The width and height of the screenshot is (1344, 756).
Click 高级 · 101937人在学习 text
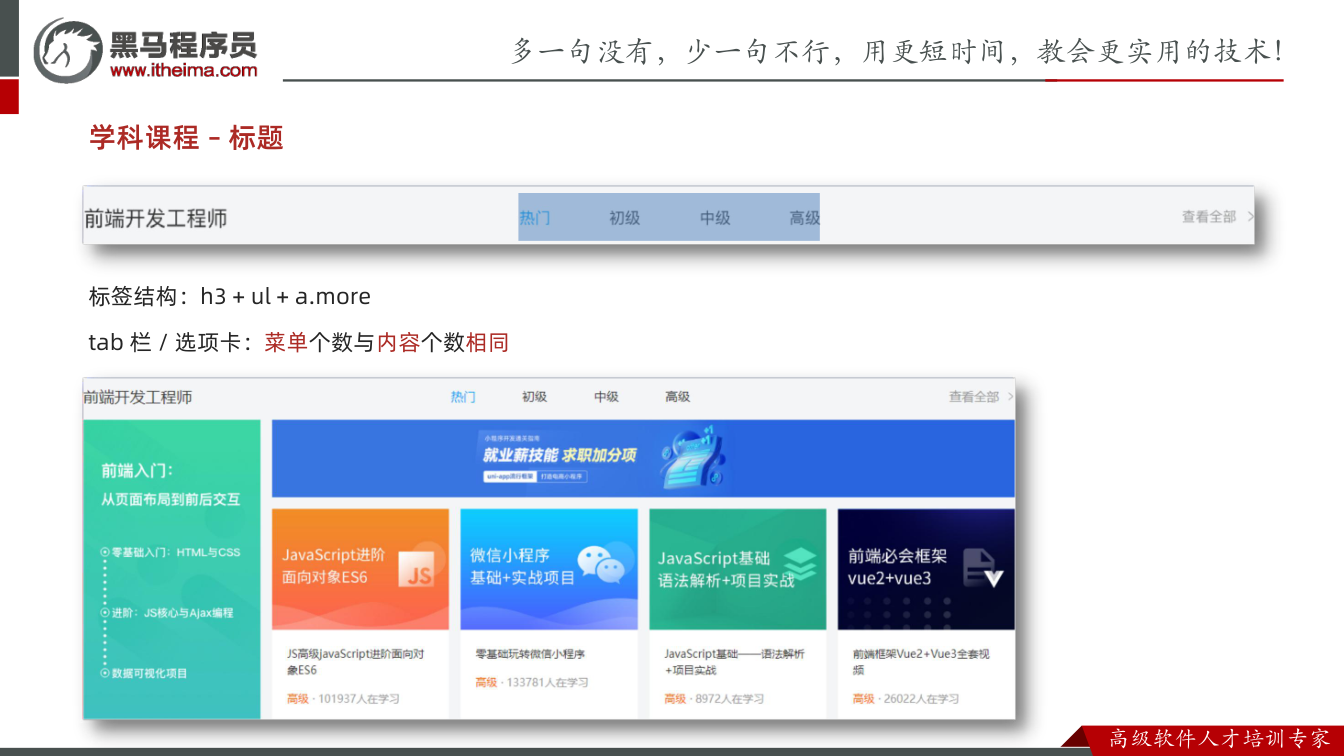(x=343, y=699)
